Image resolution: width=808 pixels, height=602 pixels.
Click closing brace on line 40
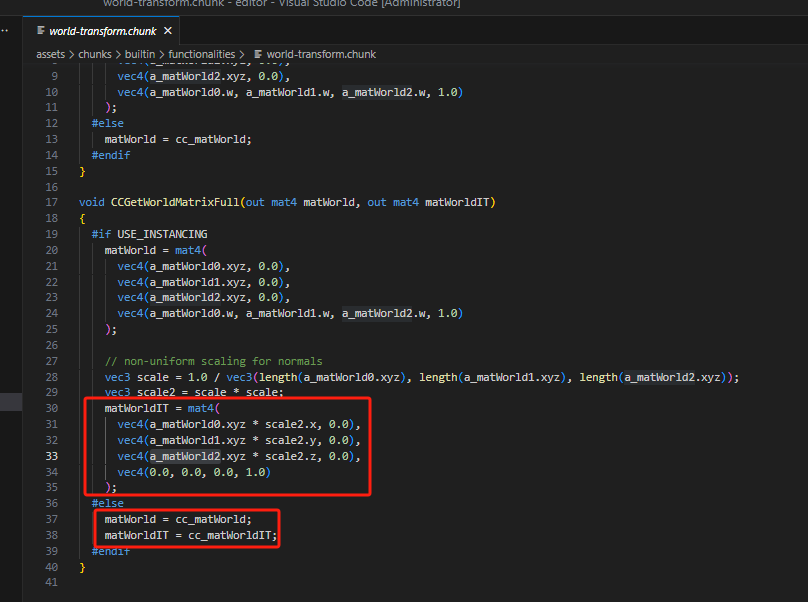pos(82,567)
